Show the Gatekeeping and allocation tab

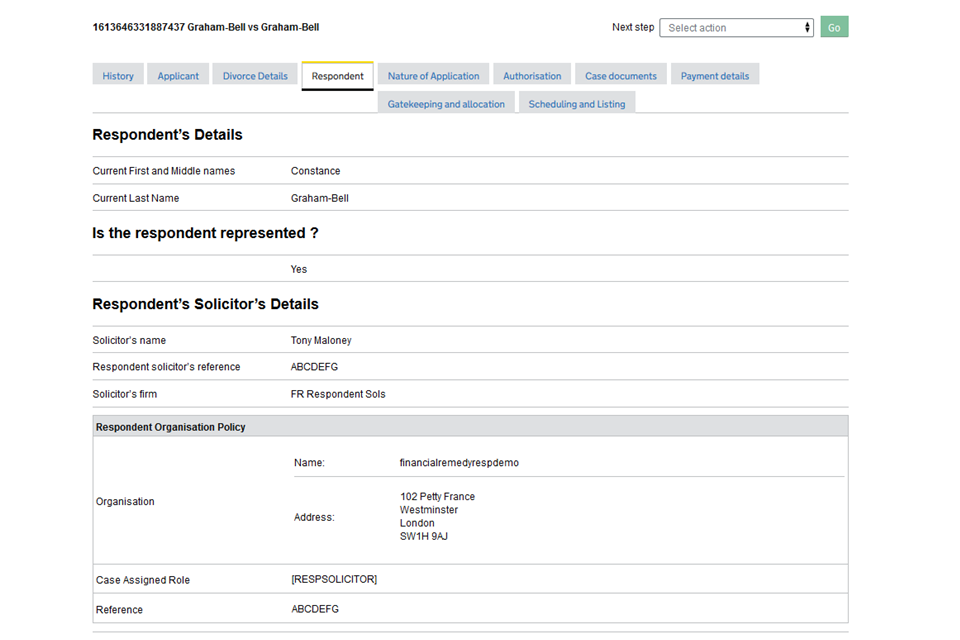click(x=446, y=104)
